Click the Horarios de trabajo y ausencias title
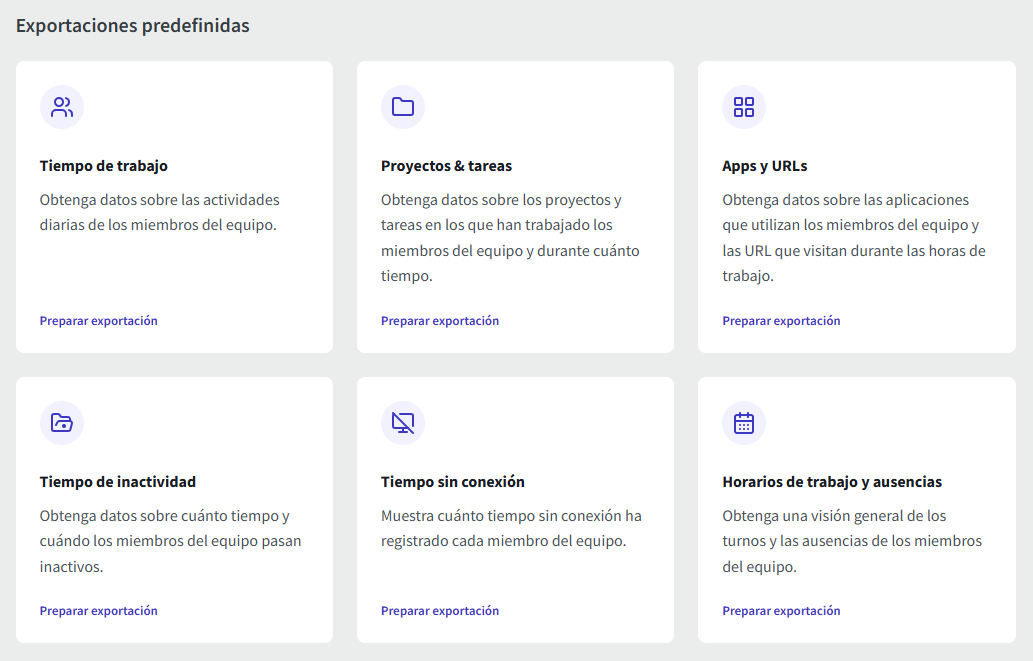This screenshot has width=1033, height=661. point(832,482)
